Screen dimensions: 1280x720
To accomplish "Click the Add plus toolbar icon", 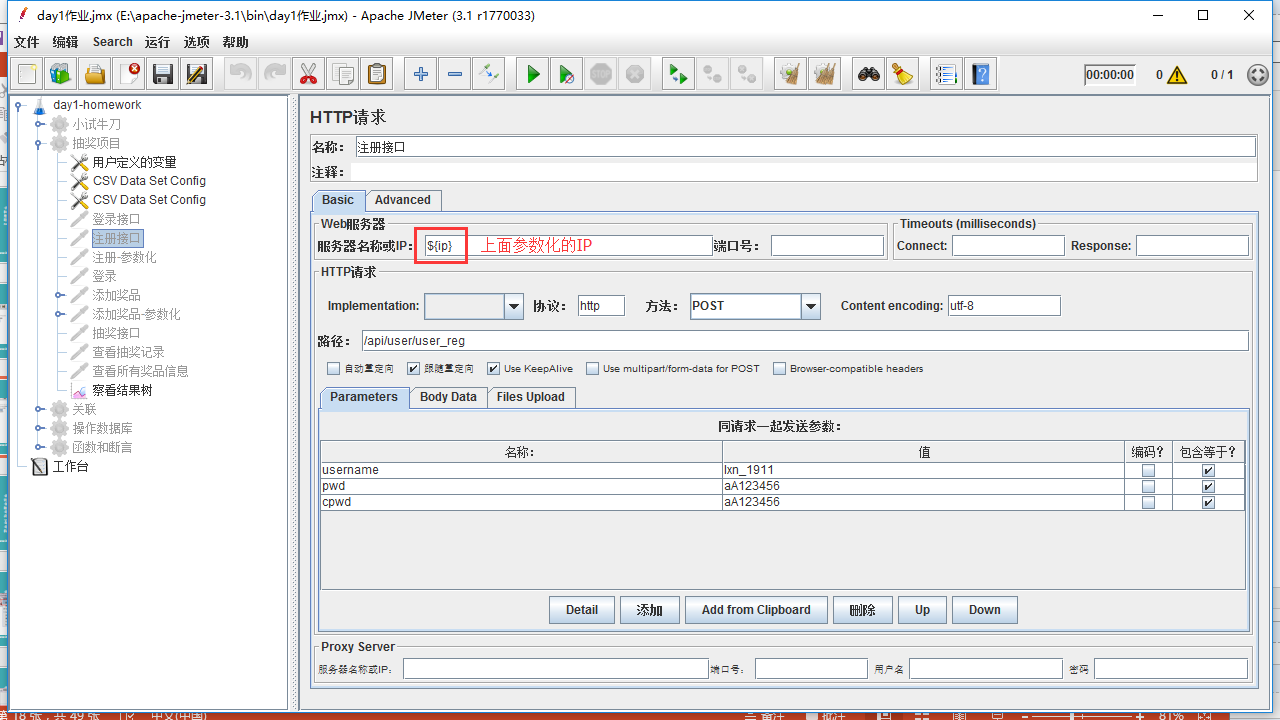I will [421, 74].
